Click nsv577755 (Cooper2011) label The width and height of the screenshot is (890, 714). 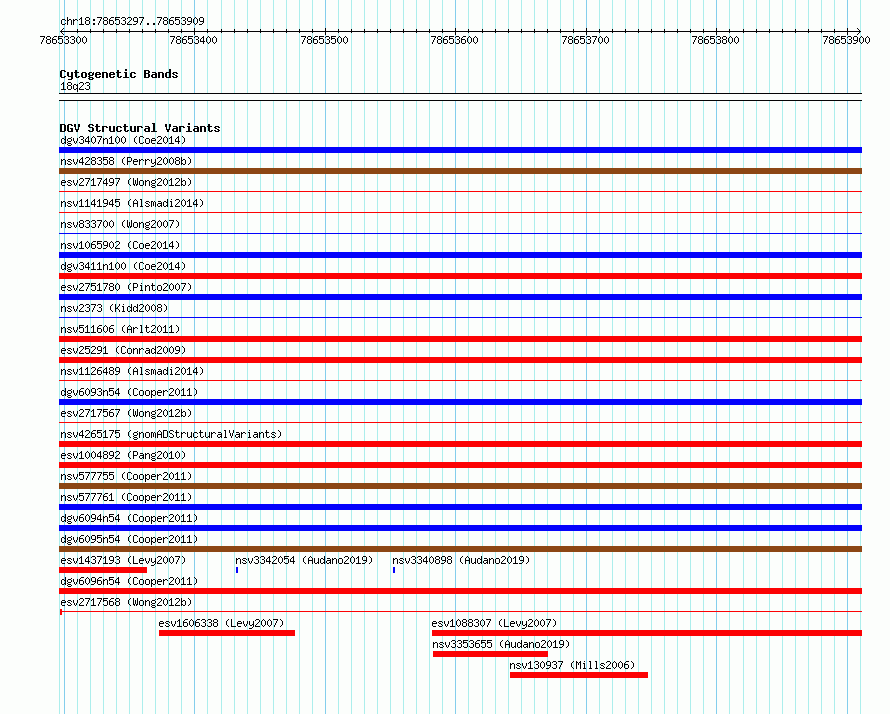[126, 476]
